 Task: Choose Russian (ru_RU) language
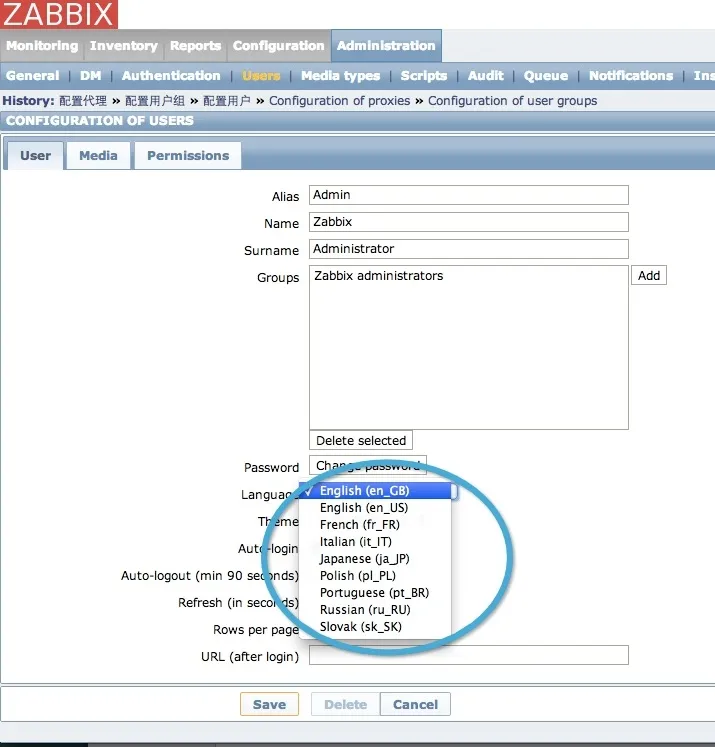tap(375, 610)
